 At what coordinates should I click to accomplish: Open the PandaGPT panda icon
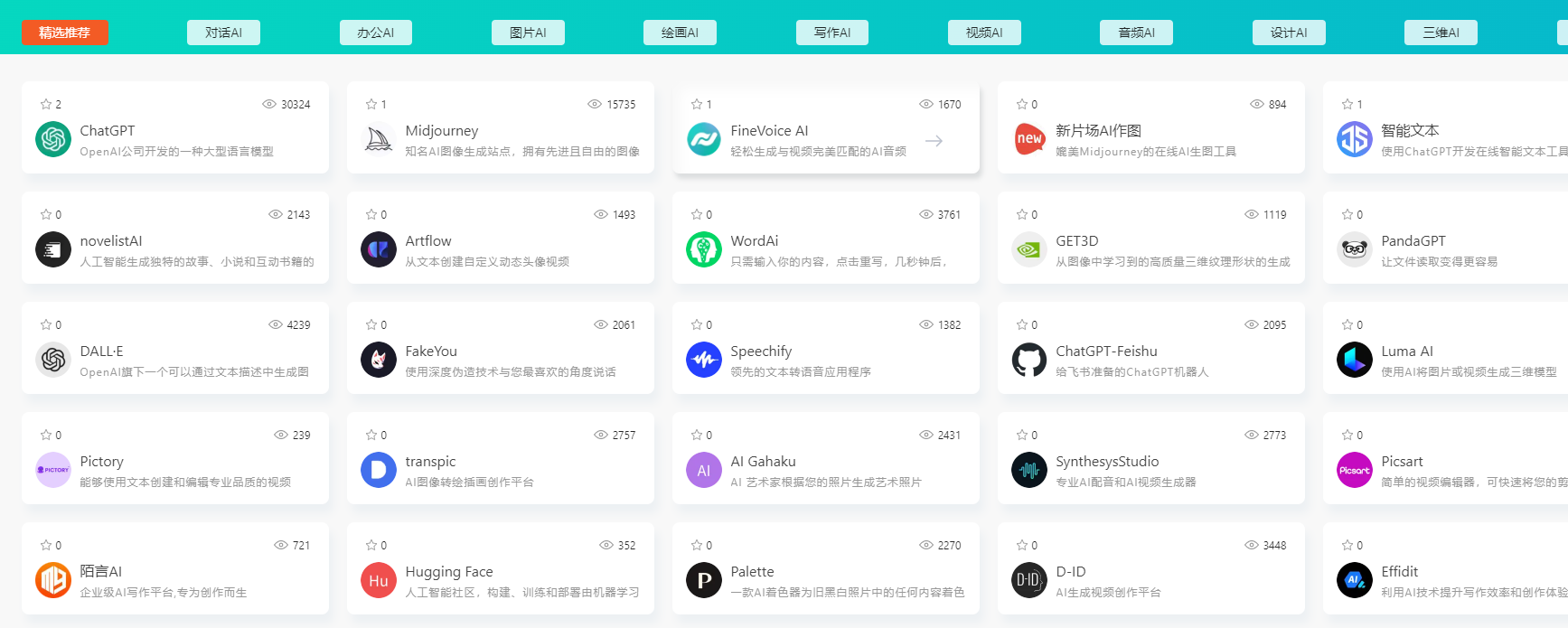pos(1355,249)
